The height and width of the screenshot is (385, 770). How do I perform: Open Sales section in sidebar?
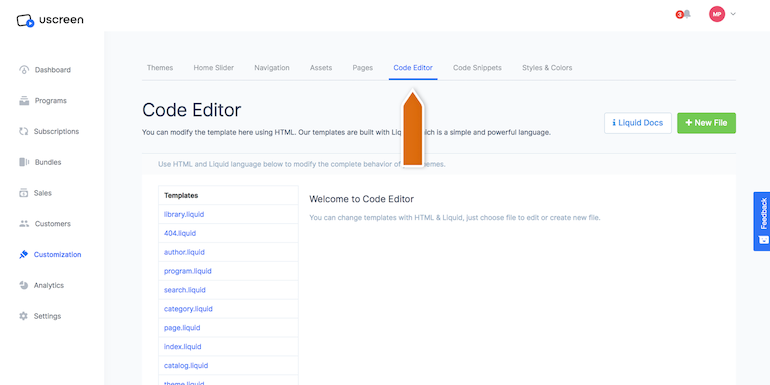[43, 193]
